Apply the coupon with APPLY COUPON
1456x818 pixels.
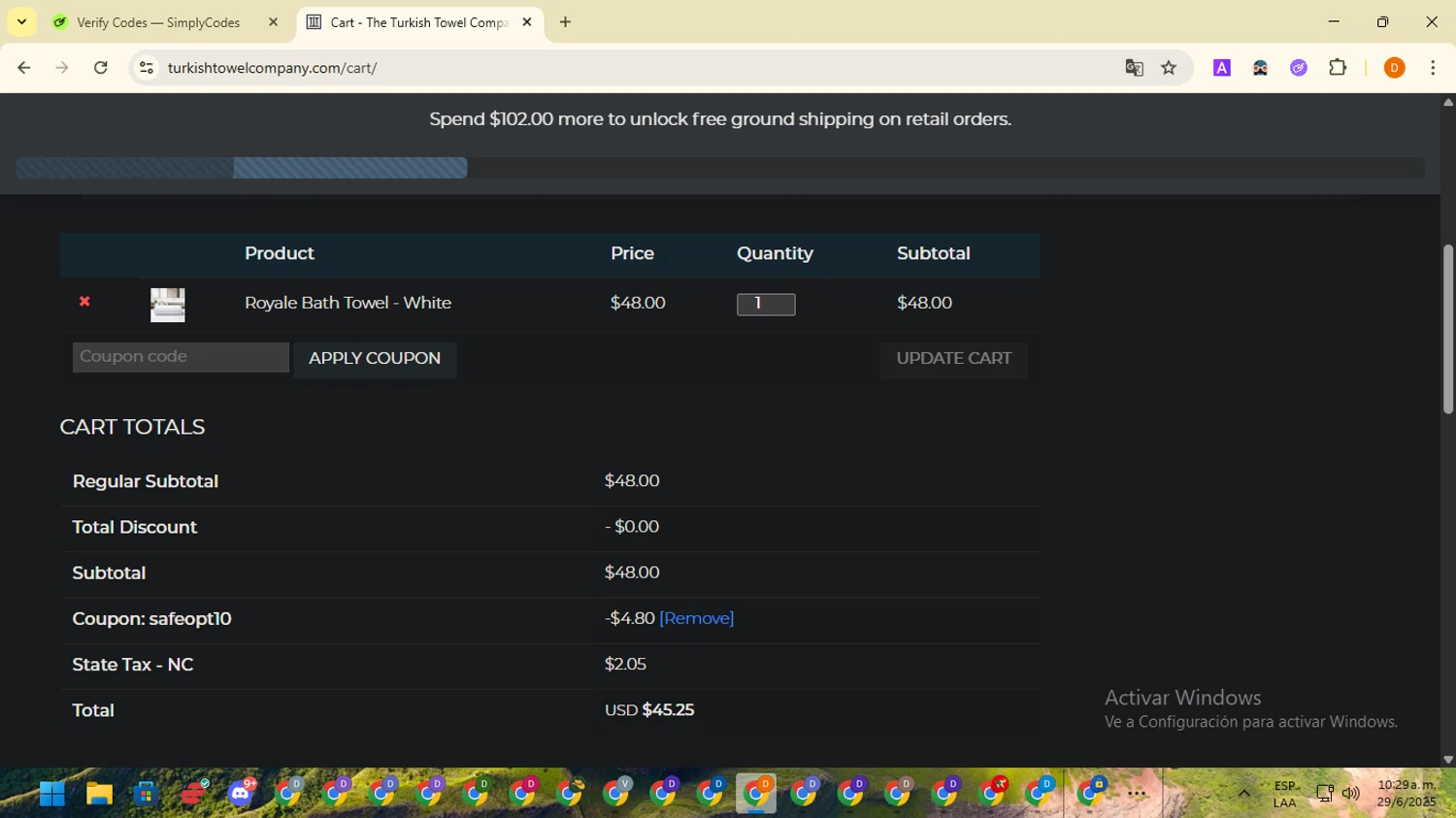point(375,359)
